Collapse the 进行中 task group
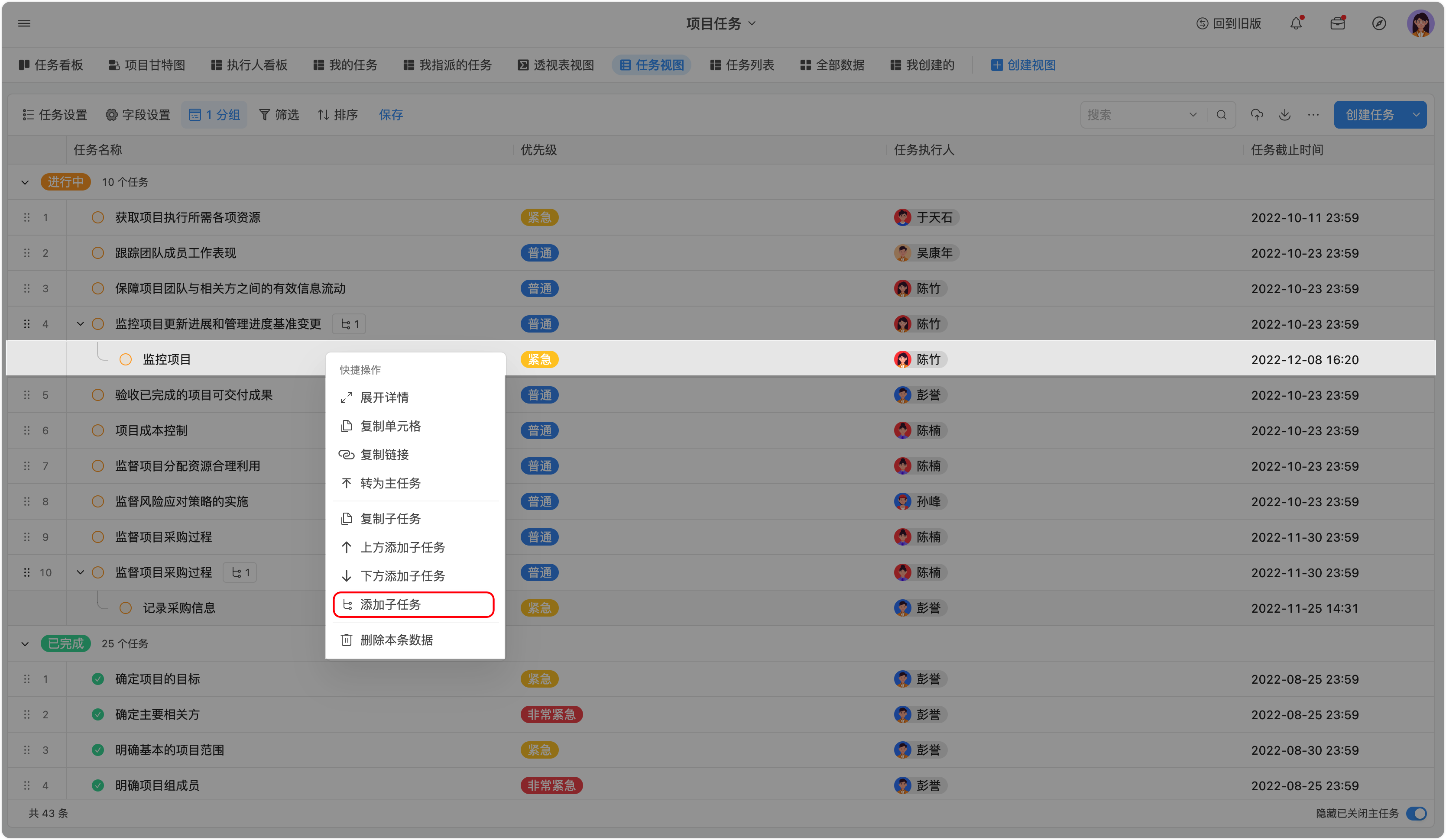1446x840 pixels. point(25,182)
